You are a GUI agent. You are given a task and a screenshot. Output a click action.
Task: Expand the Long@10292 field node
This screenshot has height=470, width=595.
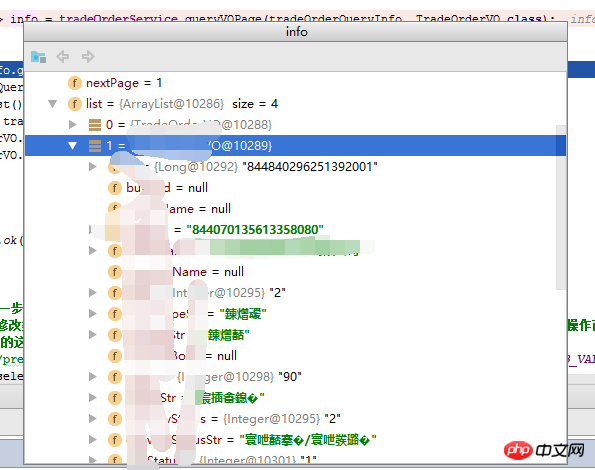tap(93, 167)
